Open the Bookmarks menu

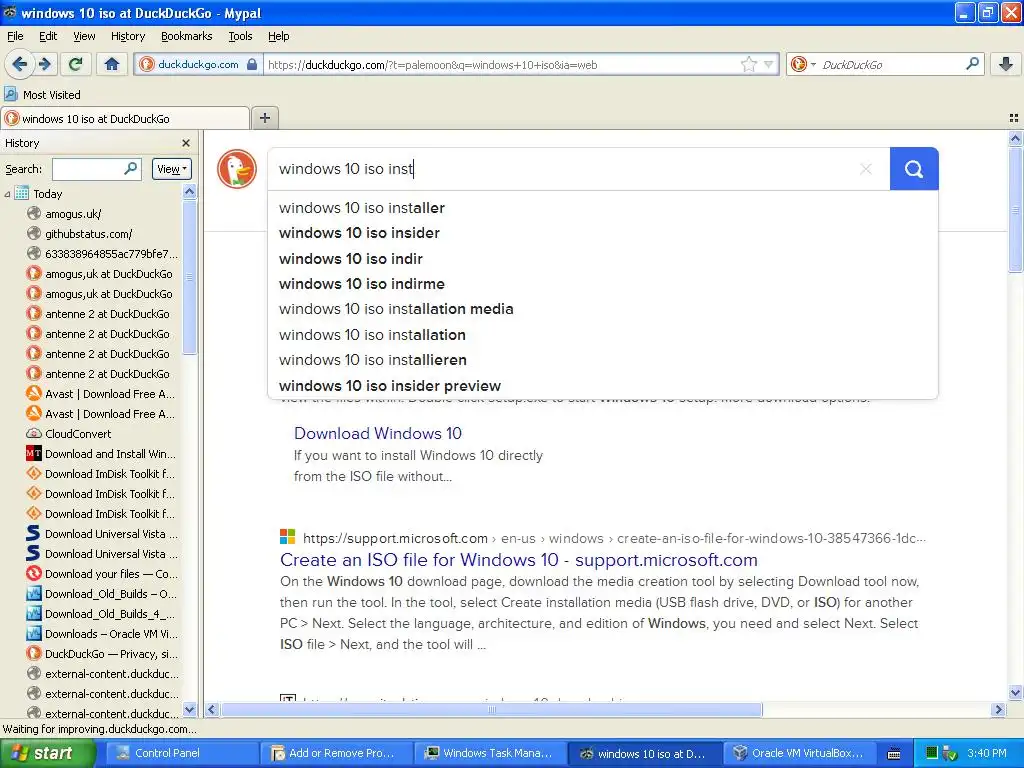[187, 36]
